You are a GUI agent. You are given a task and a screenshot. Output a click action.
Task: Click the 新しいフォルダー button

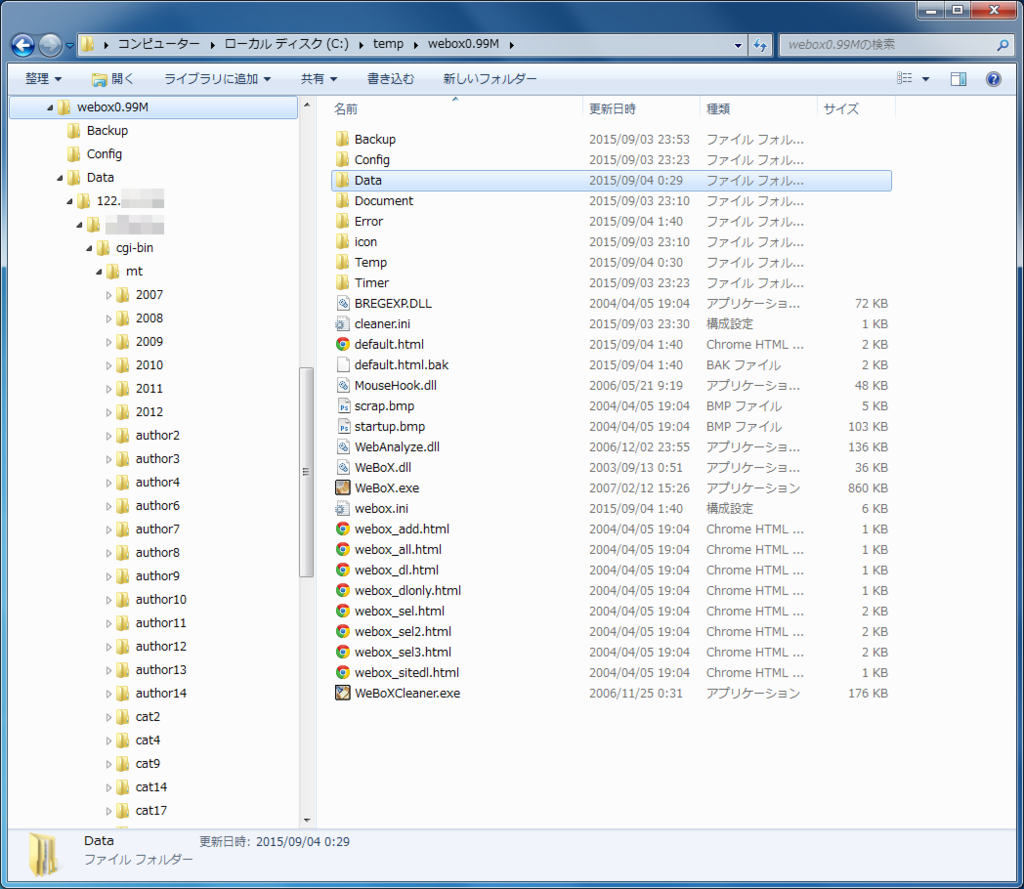click(x=490, y=78)
